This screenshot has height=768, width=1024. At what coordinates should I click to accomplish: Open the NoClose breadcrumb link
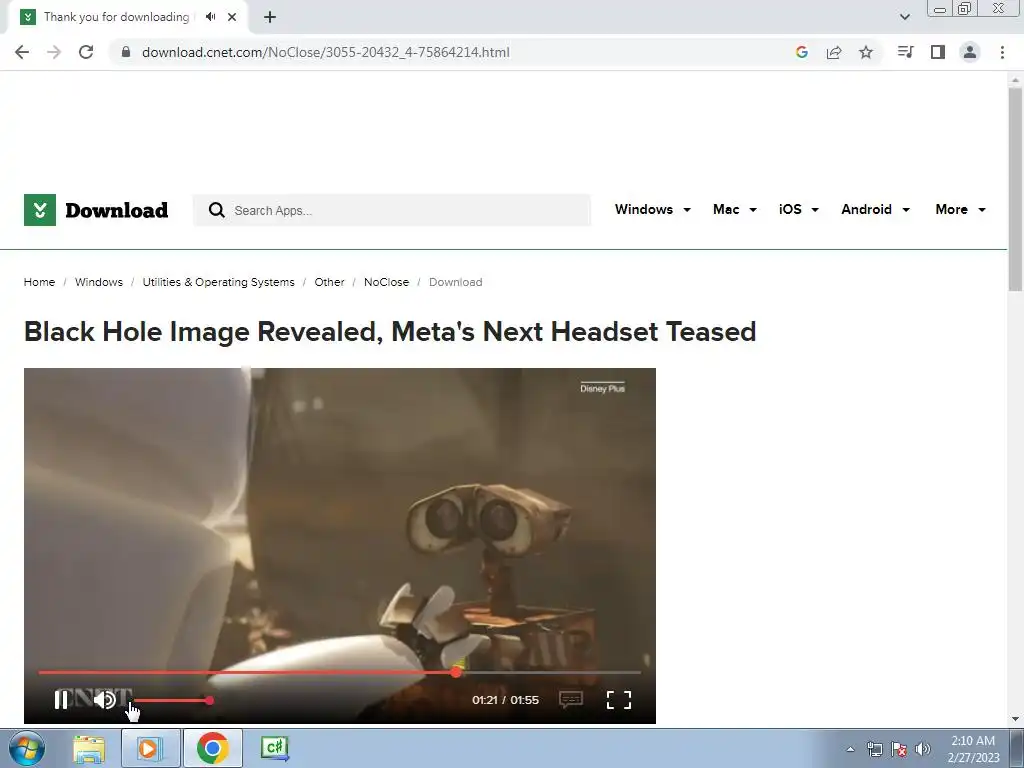pos(386,282)
